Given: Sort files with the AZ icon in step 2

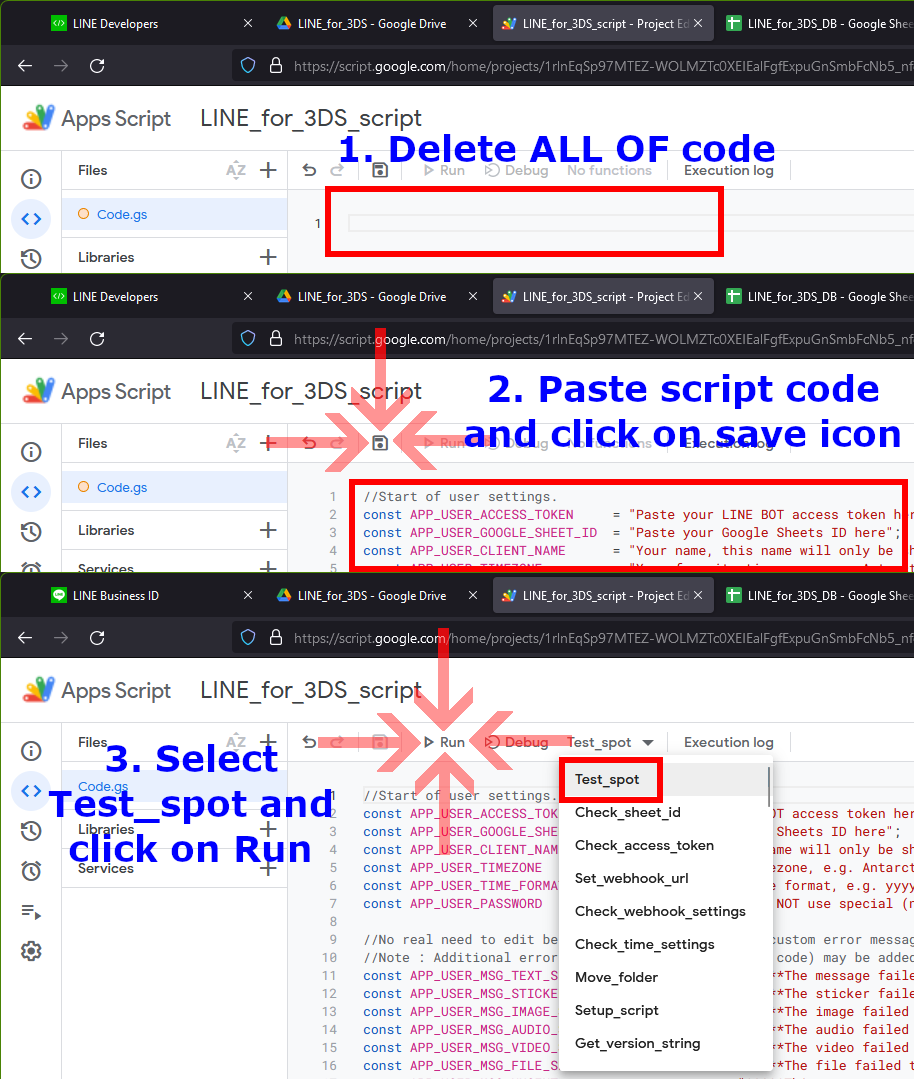Looking at the screenshot, I should coord(235,443).
